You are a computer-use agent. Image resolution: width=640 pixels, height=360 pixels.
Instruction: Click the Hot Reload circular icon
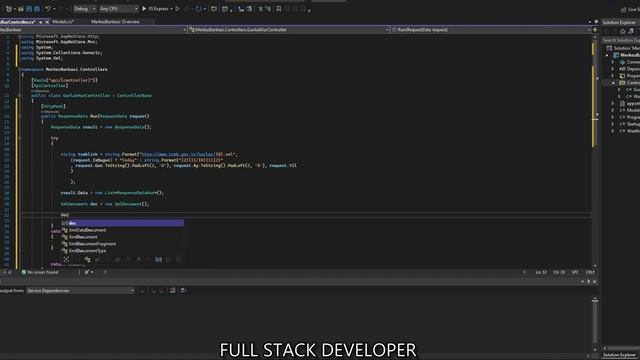[198, 9]
